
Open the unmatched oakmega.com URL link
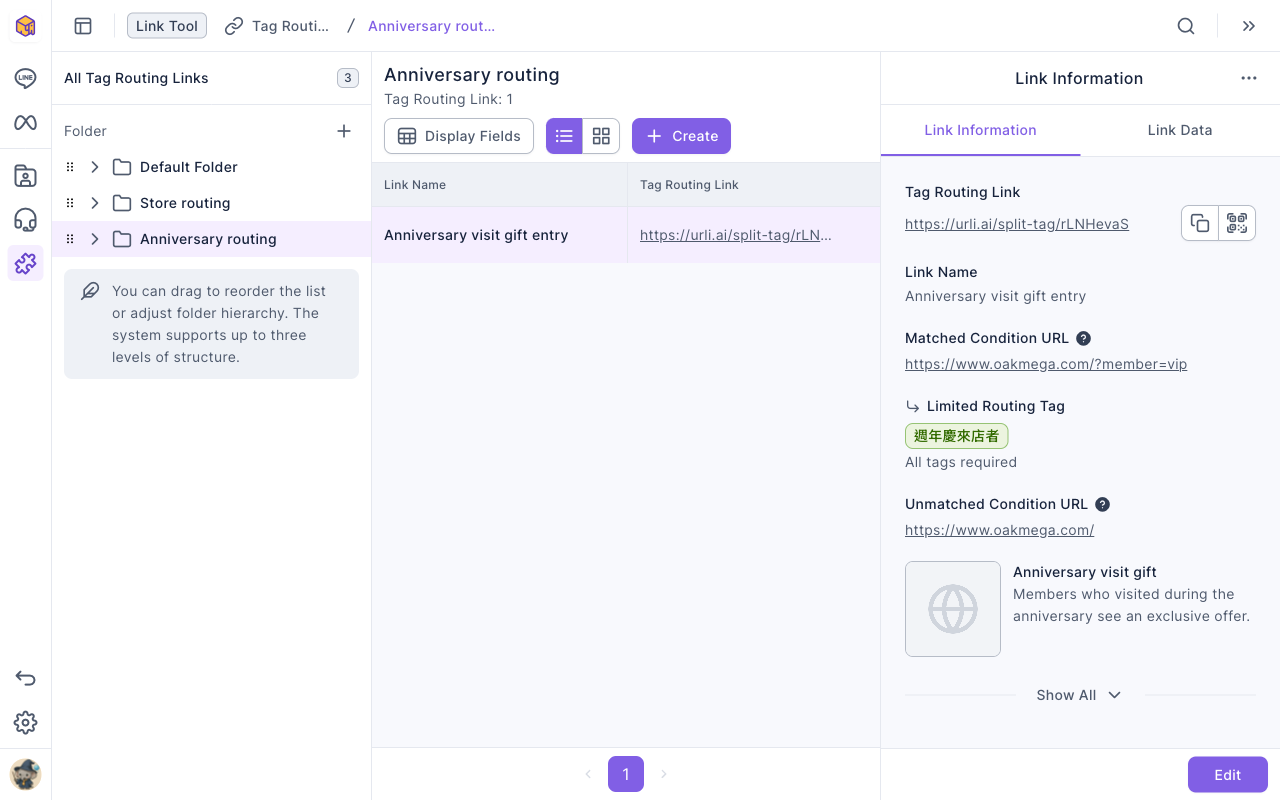coord(999,530)
